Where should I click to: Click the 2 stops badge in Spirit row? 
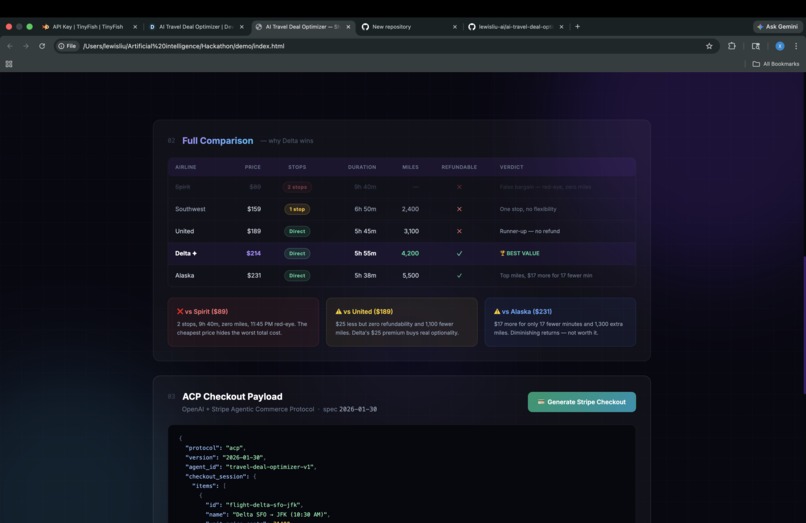[x=297, y=187]
